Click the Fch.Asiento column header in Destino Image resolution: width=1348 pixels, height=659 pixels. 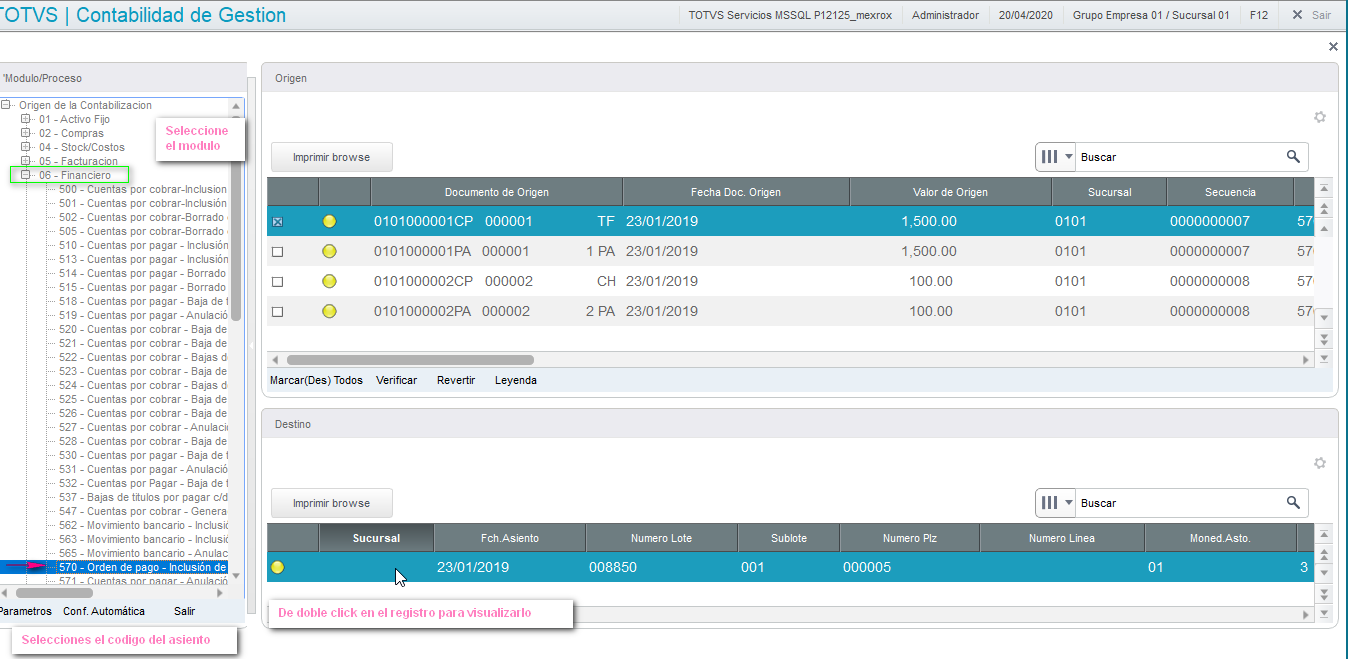[x=510, y=538]
